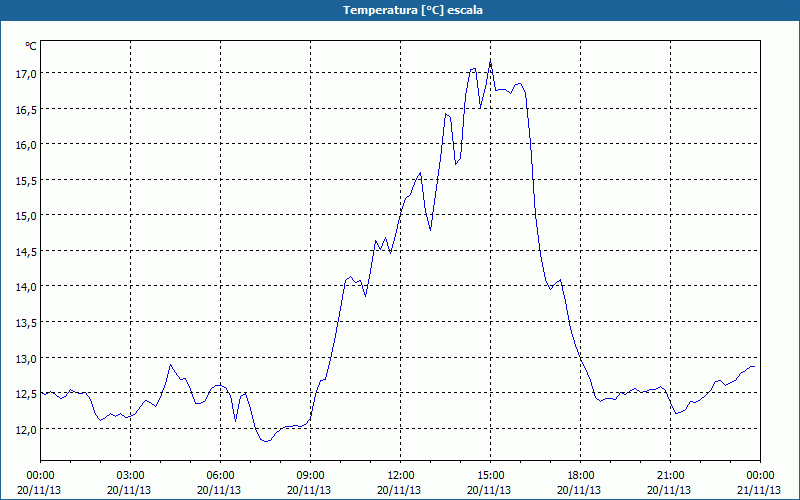Click the 12,5 y-axis value

[x=27, y=394]
